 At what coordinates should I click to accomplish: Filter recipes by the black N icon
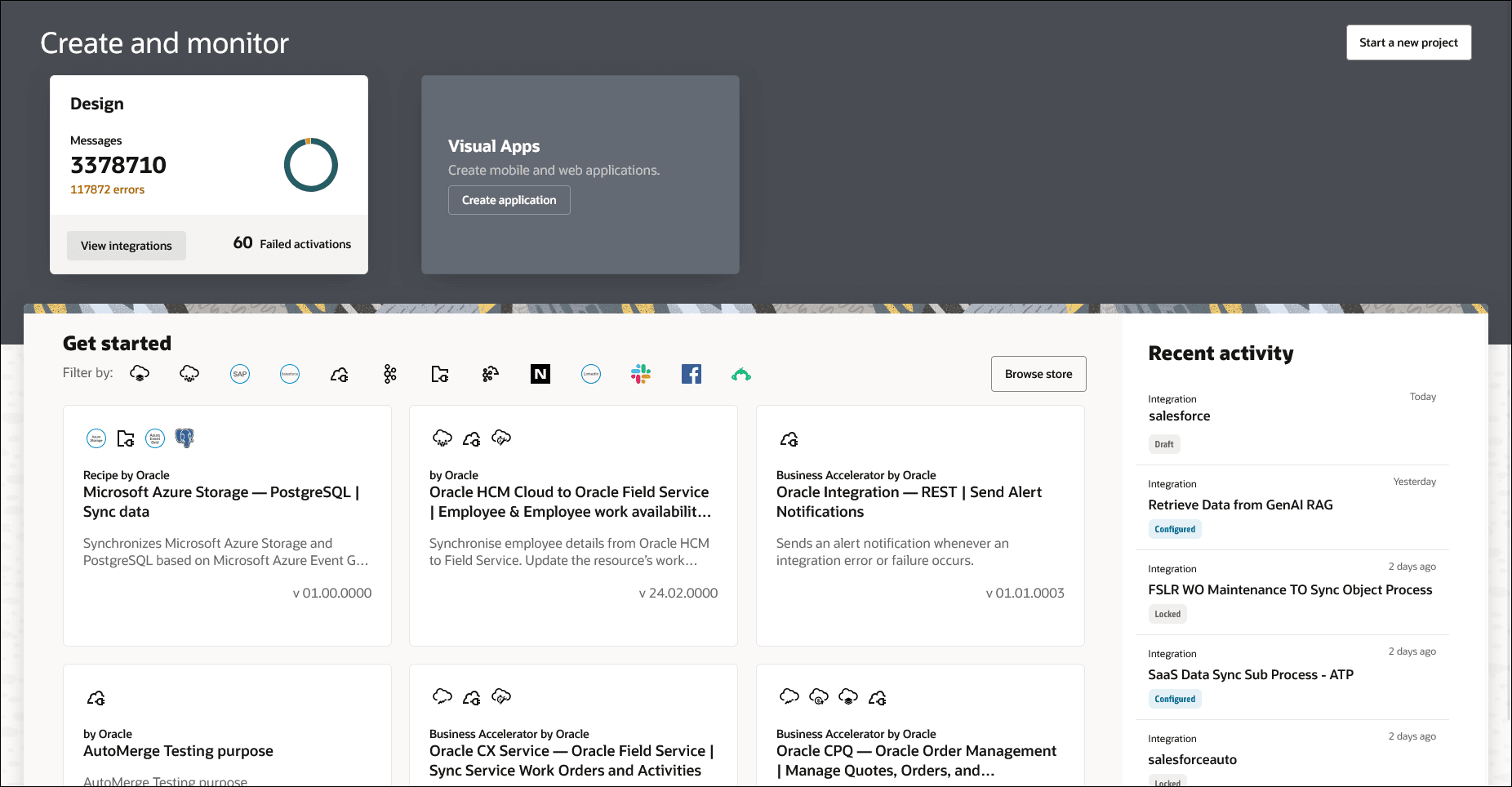point(540,374)
